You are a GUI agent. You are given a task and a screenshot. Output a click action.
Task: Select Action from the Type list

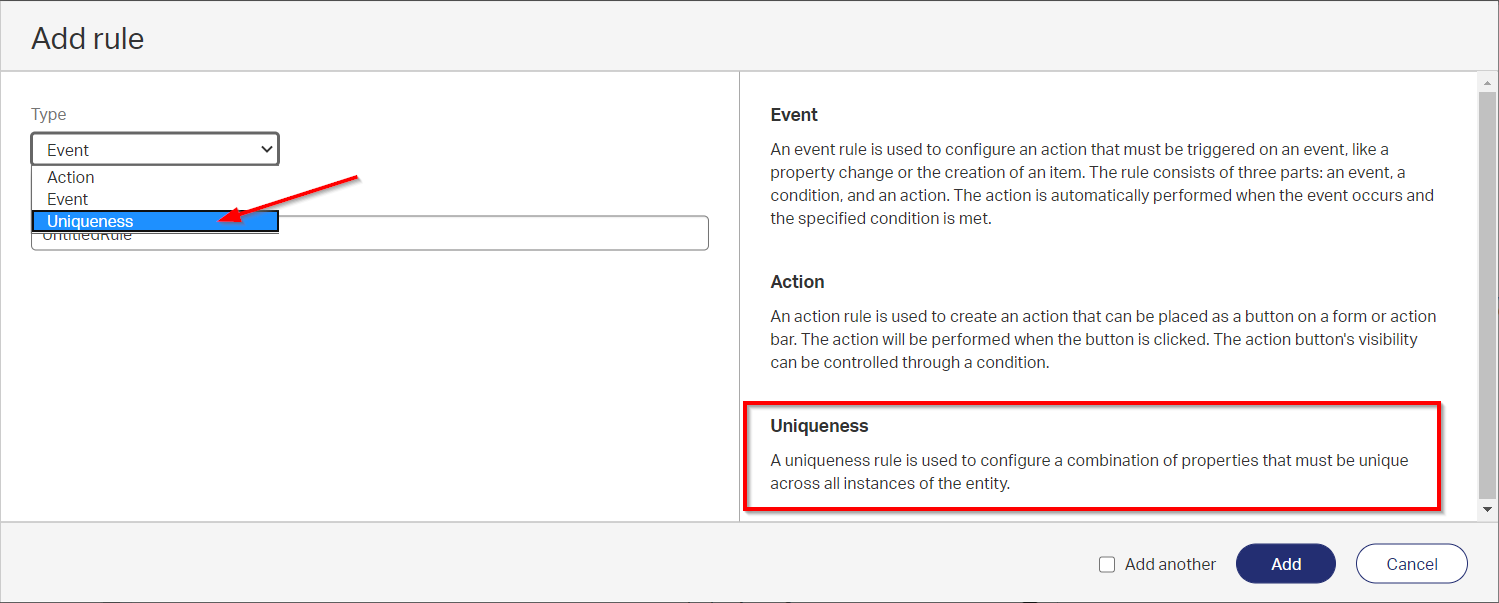pyautogui.click(x=71, y=177)
